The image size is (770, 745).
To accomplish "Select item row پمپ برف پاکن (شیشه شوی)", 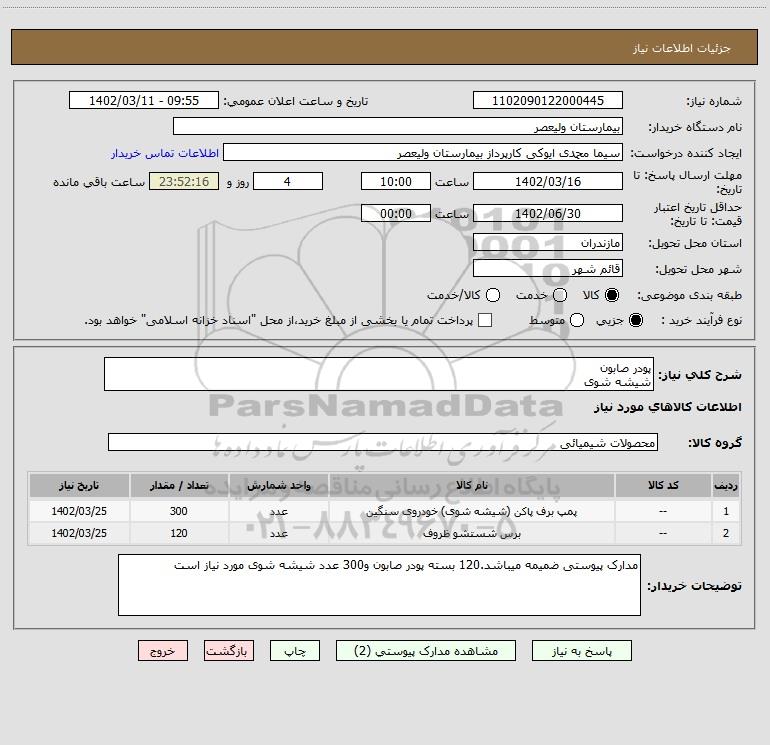I will click(385, 511).
